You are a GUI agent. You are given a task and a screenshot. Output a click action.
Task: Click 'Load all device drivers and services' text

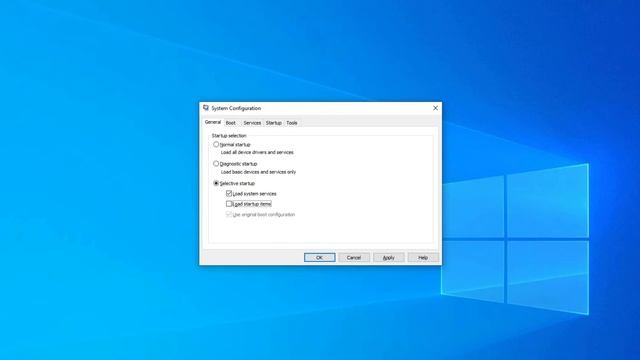[257, 152]
